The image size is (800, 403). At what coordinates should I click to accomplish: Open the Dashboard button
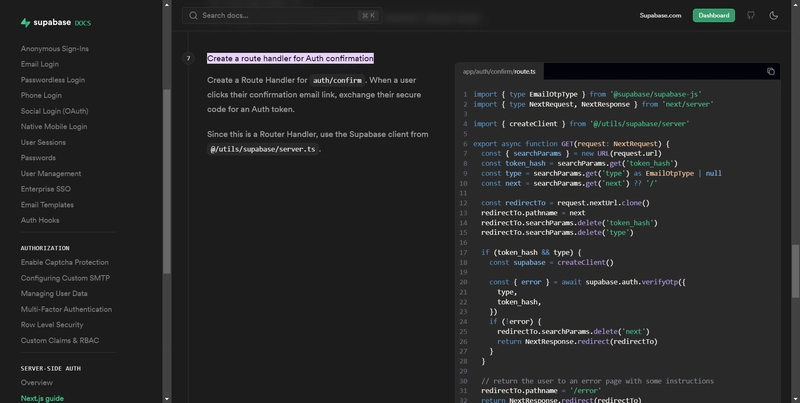(x=713, y=15)
